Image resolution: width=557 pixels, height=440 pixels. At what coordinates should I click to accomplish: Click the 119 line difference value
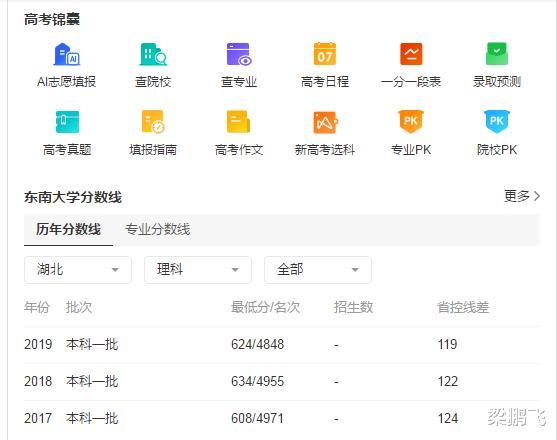point(448,344)
